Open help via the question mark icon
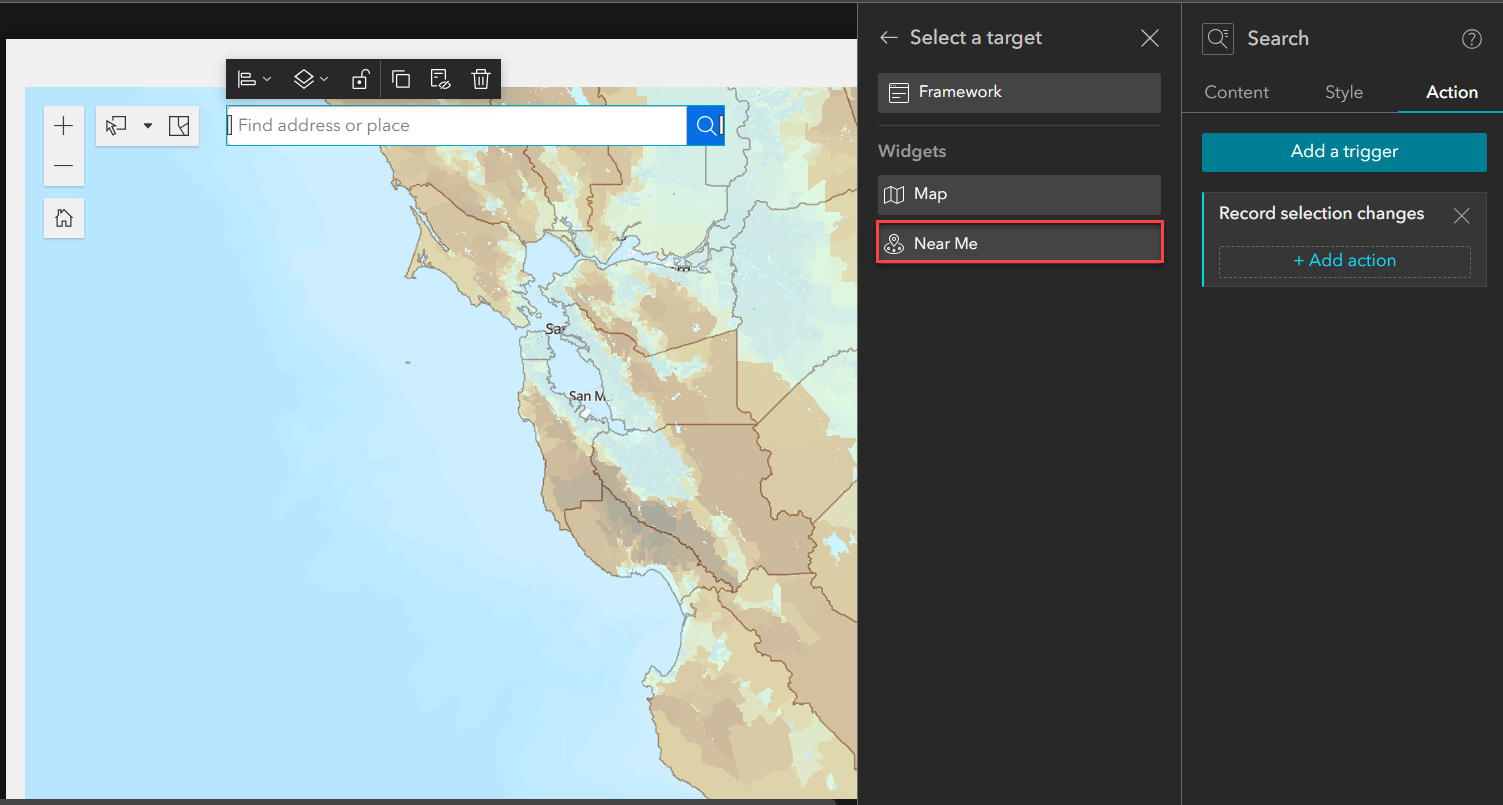Image resolution: width=1503 pixels, height=805 pixels. pos(1471,39)
